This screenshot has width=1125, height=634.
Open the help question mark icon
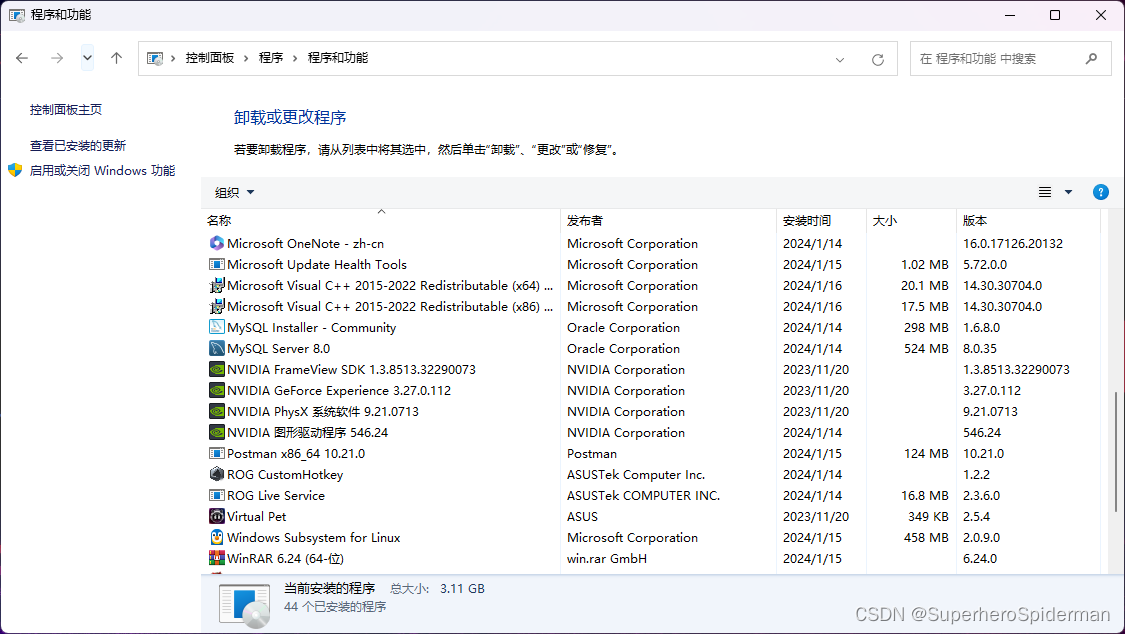point(1101,192)
